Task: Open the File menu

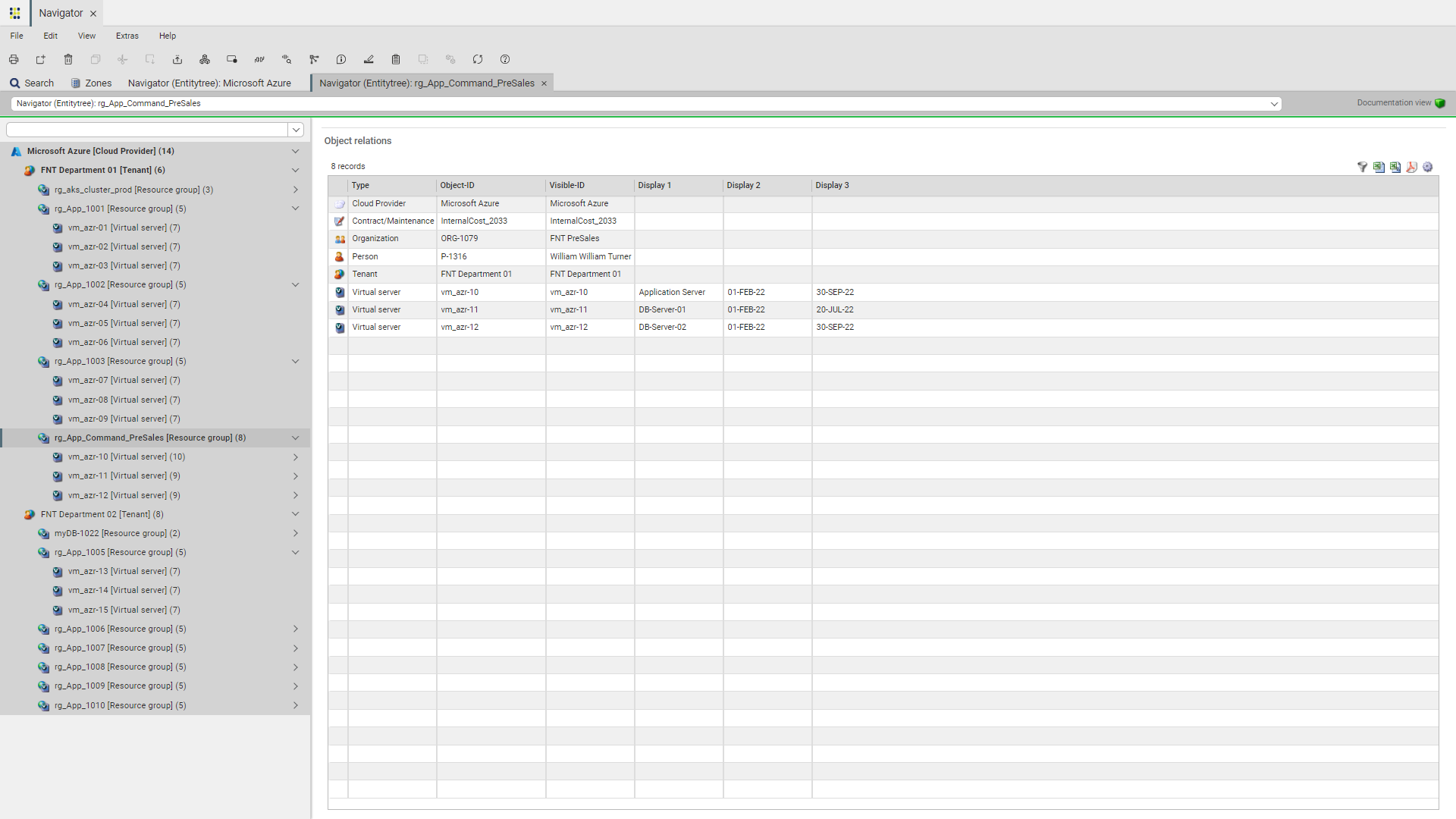Action: pos(17,36)
